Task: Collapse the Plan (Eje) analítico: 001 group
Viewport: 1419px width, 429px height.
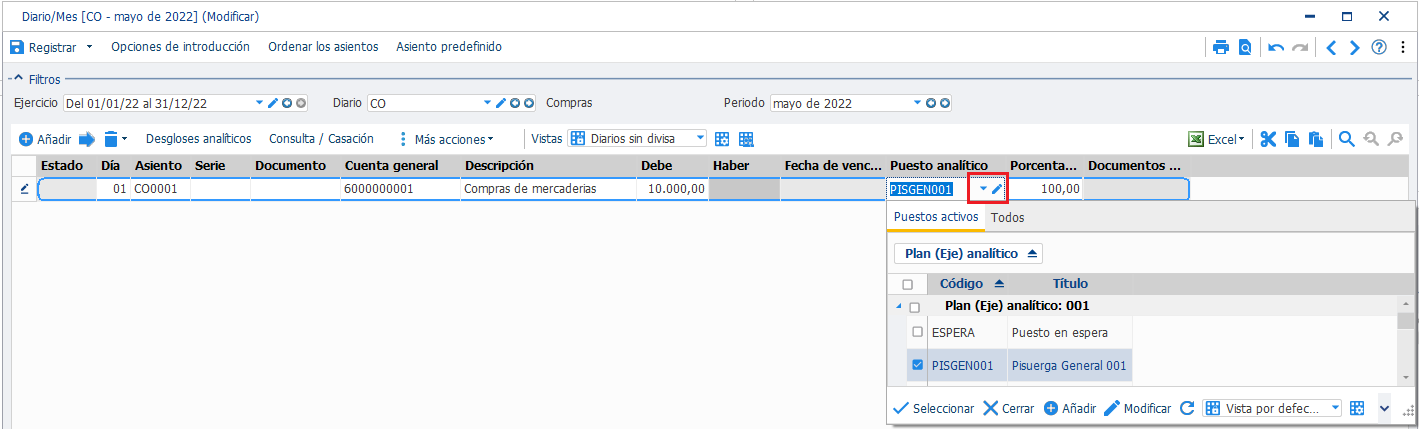Action: pyautogui.click(x=897, y=306)
